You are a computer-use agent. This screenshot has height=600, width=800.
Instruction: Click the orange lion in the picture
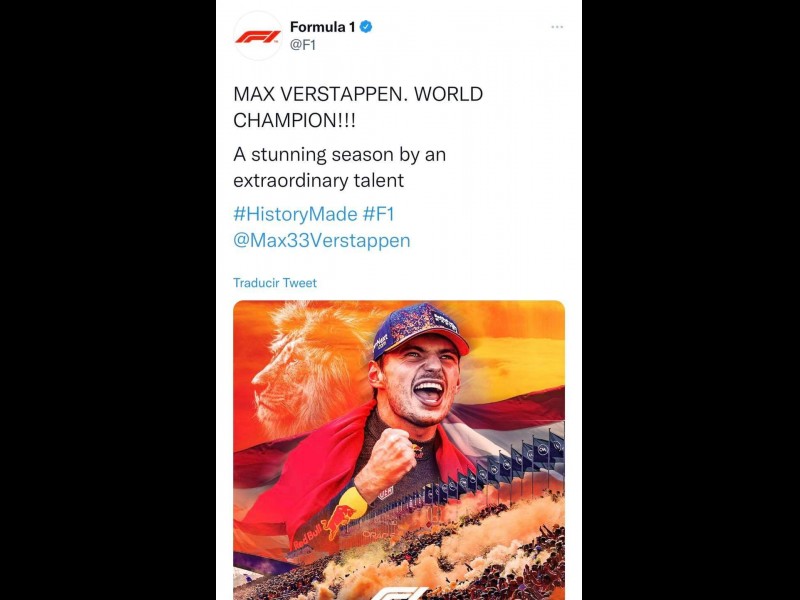[304, 370]
